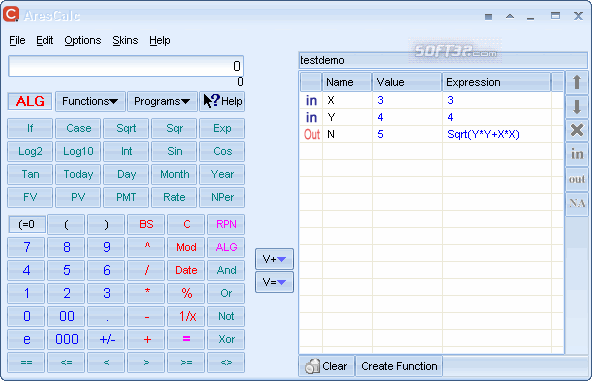The image size is (592, 381).
Task: Click the red C clear key
Action: pyautogui.click(x=186, y=224)
